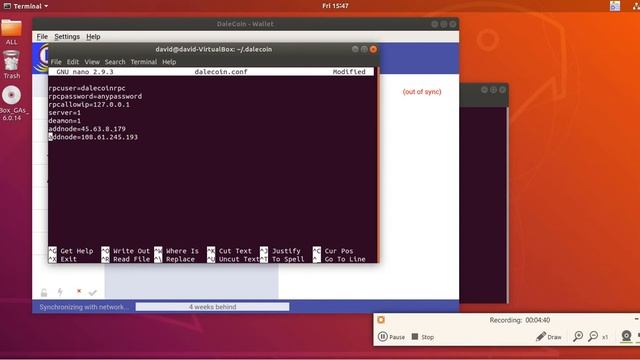Click the 'Modified' indicator in nano header
The width and height of the screenshot is (640, 360).
click(349, 72)
